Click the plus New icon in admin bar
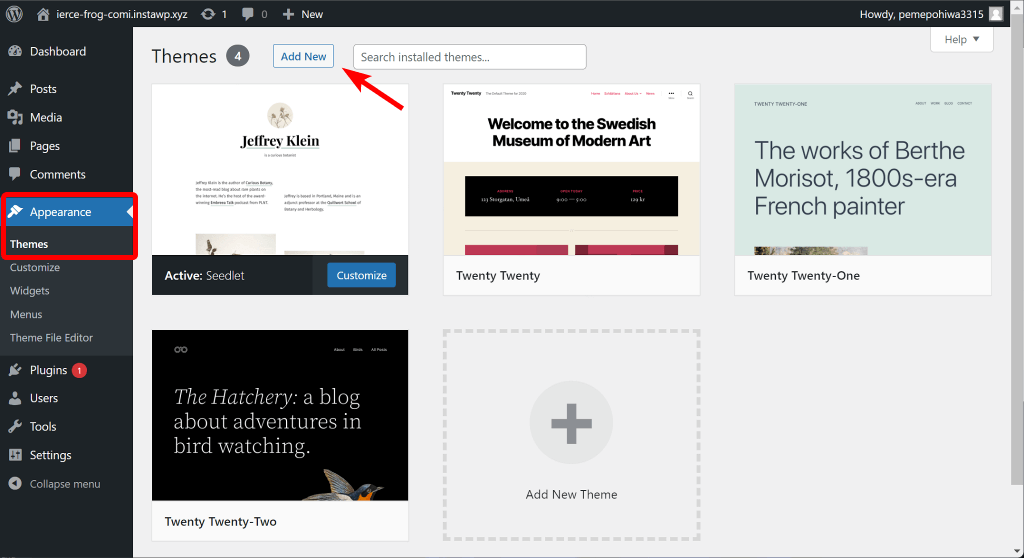This screenshot has width=1024, height=558. (x=288, y=14)
